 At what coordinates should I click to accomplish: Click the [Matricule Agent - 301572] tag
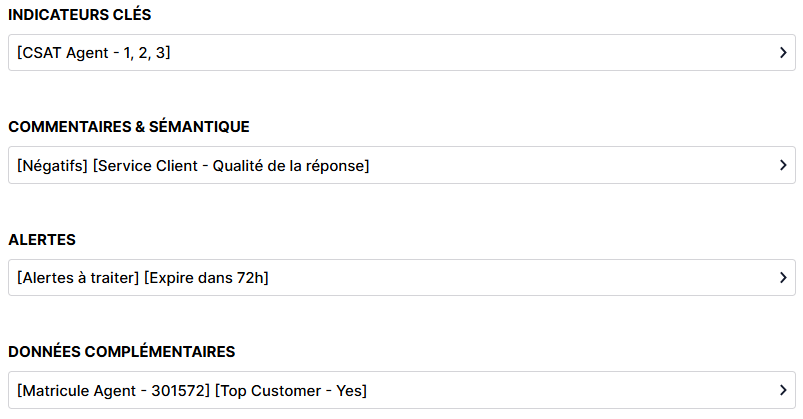click(x=114, y=391)
